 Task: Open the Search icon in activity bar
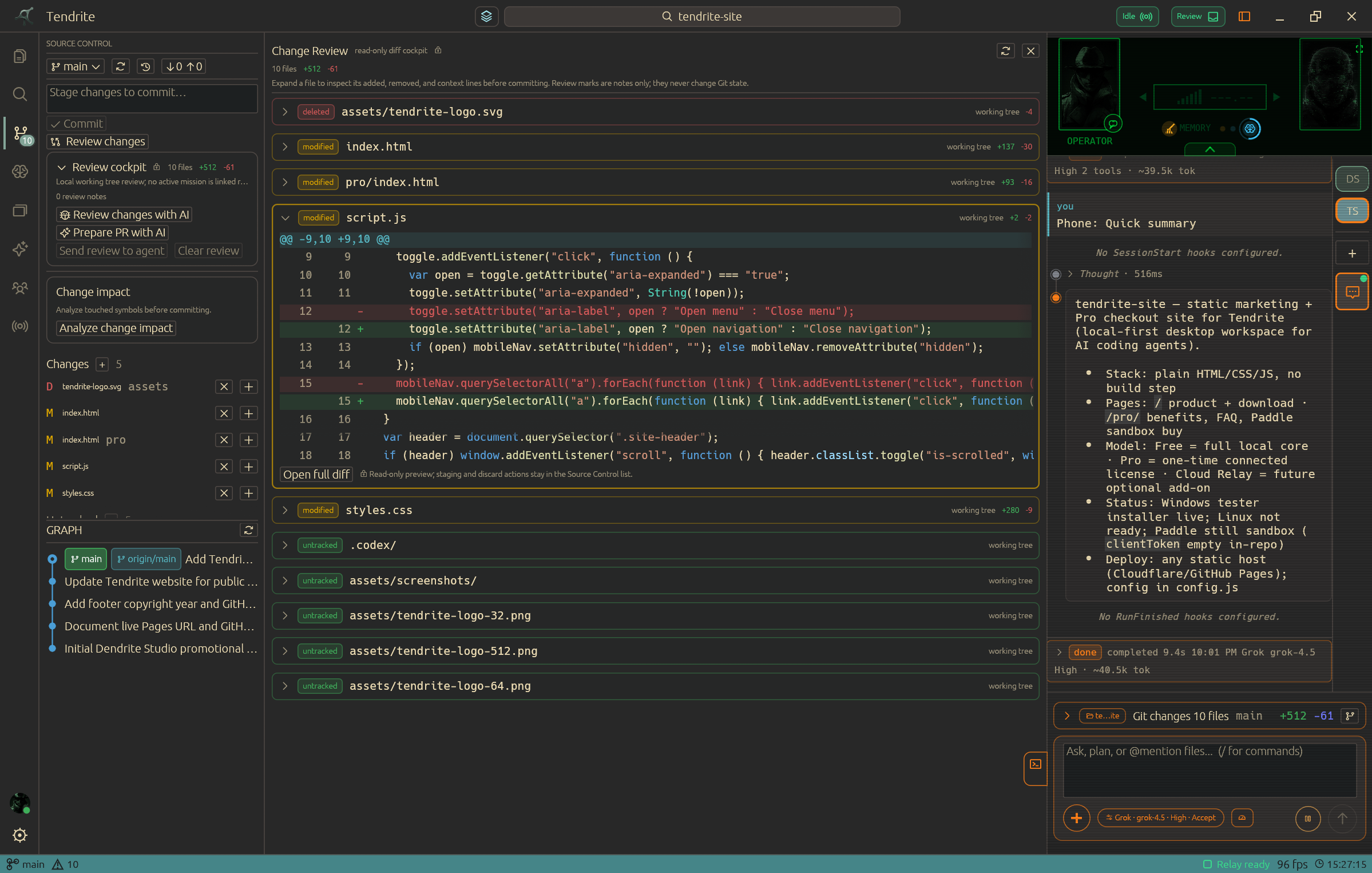pos(20,94)
